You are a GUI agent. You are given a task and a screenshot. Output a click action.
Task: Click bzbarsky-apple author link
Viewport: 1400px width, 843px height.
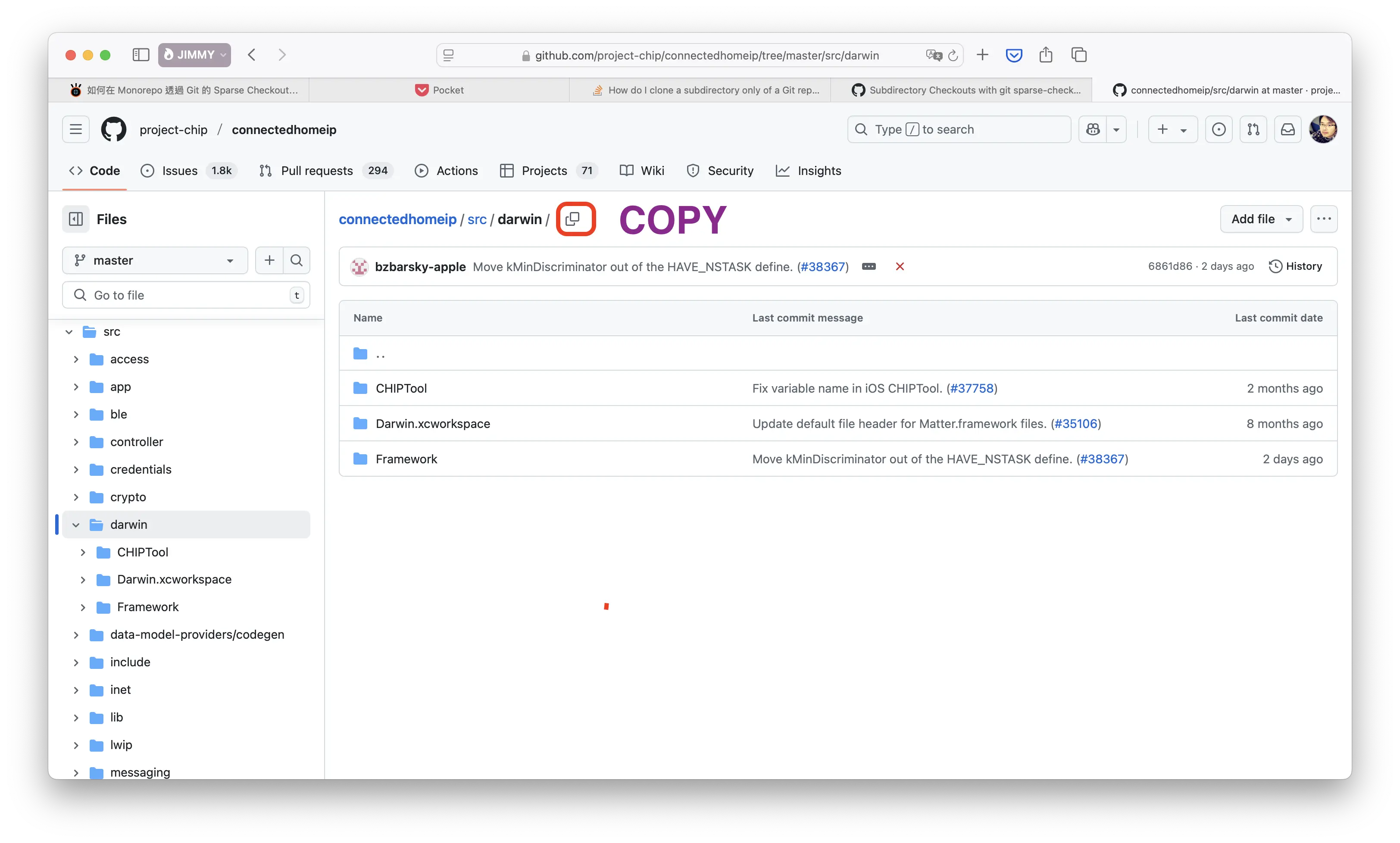(420, 266)
